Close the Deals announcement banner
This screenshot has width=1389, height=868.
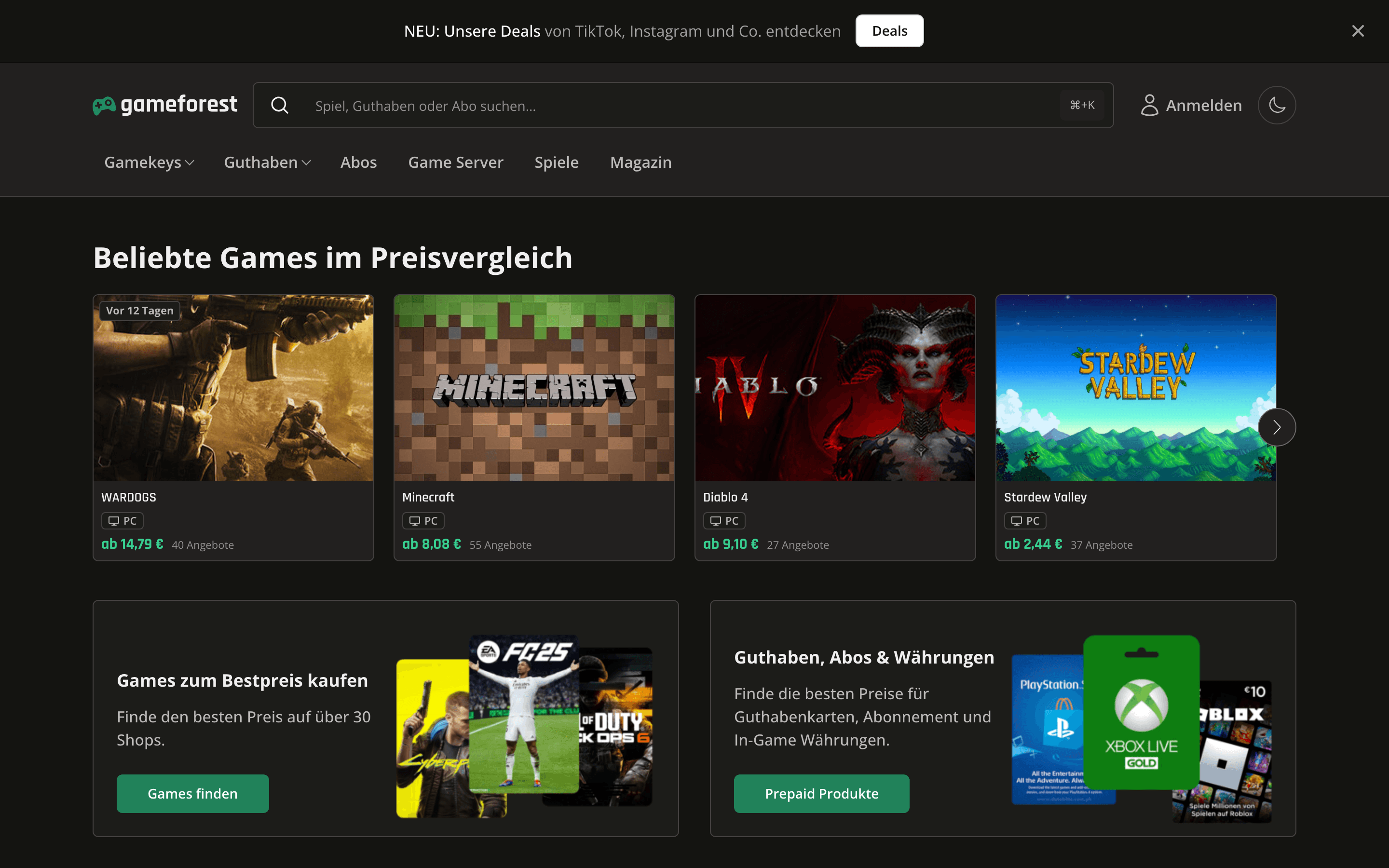pos(1358,31)
